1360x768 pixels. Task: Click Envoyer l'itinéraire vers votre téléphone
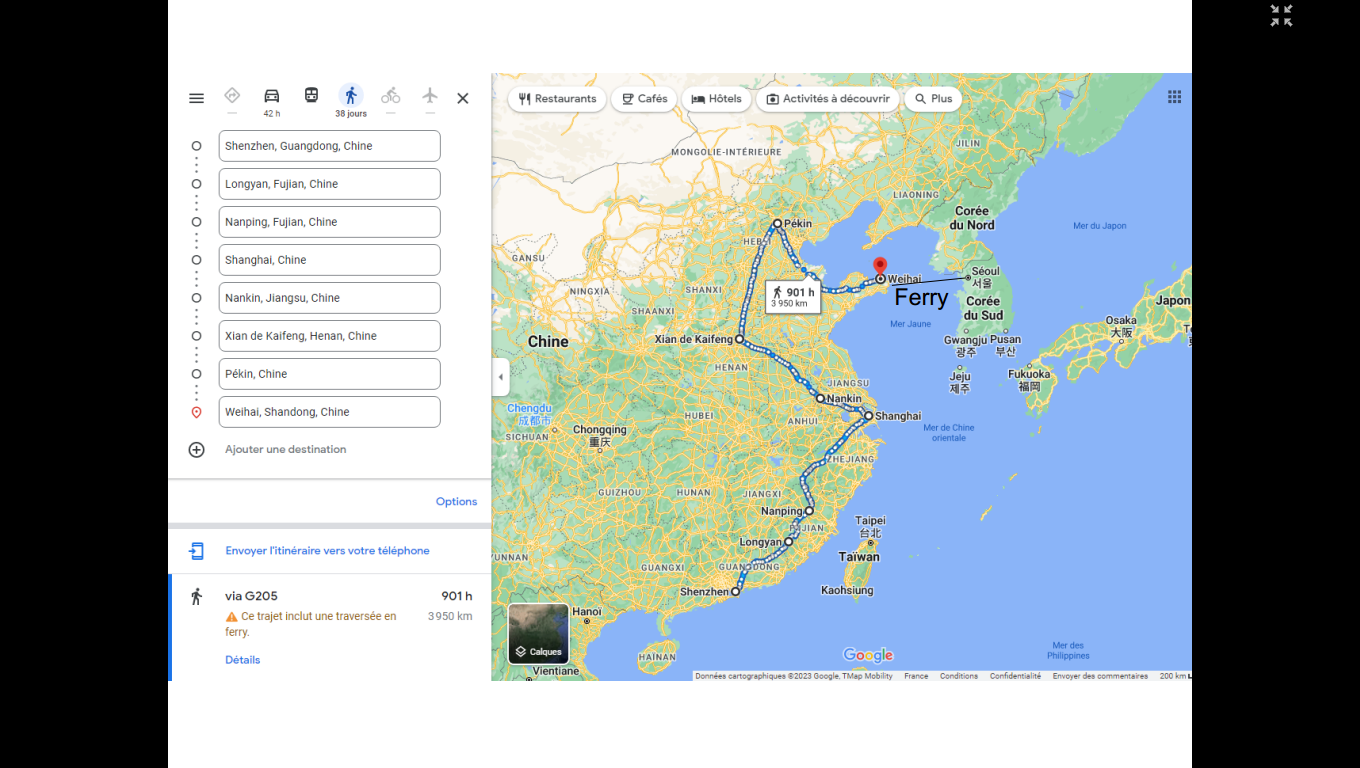pos(327,551)
